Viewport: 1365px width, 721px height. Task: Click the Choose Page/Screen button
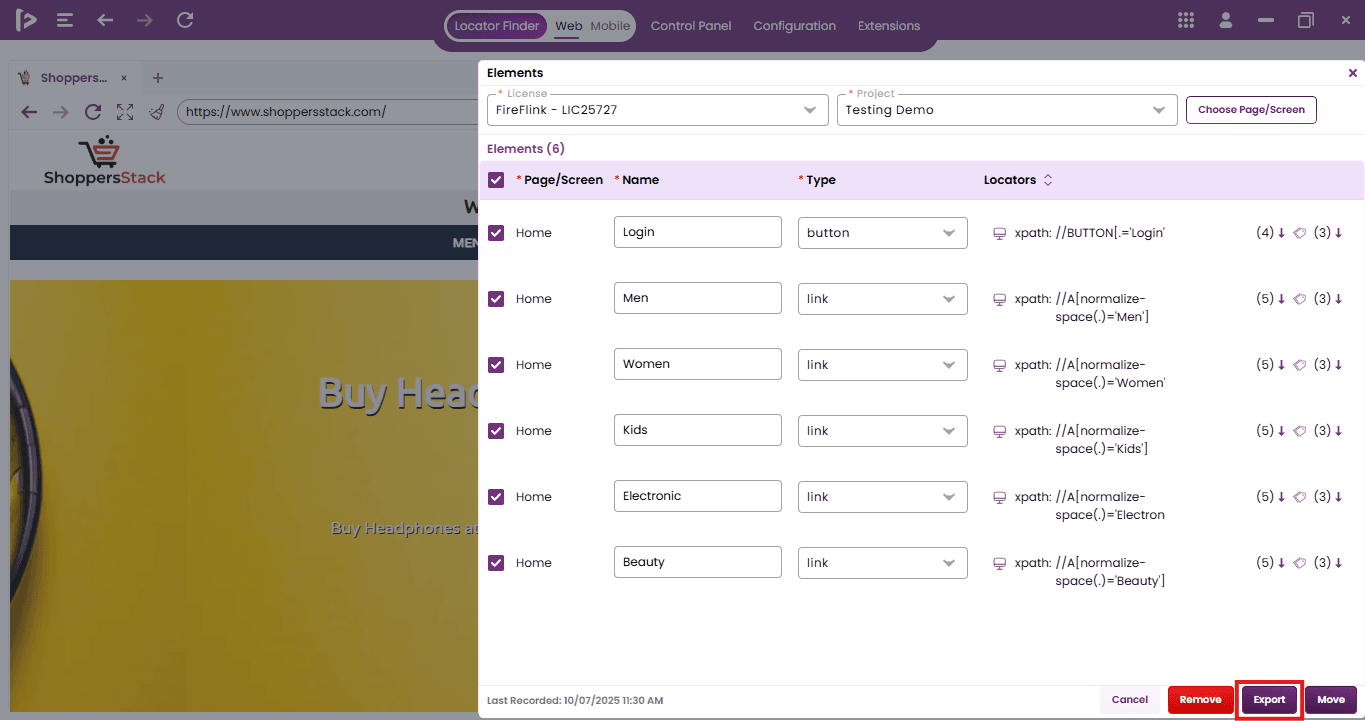click(1251, 110)
